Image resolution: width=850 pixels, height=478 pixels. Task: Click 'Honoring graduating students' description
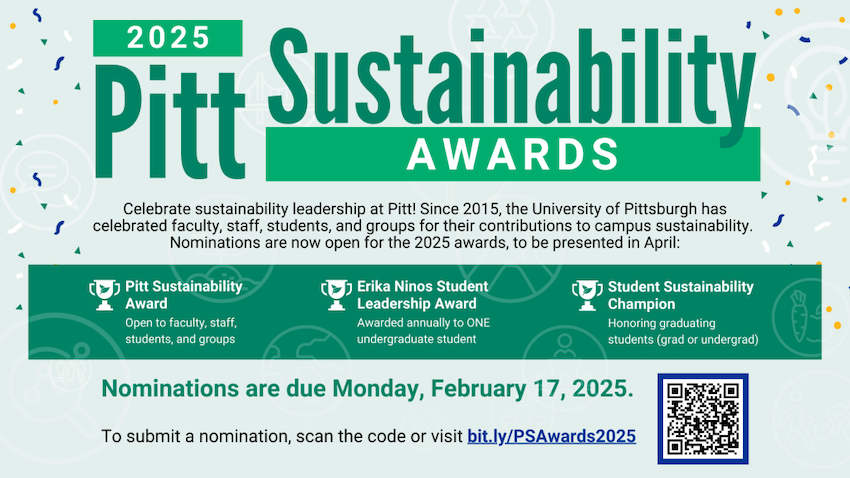[683, 331]
